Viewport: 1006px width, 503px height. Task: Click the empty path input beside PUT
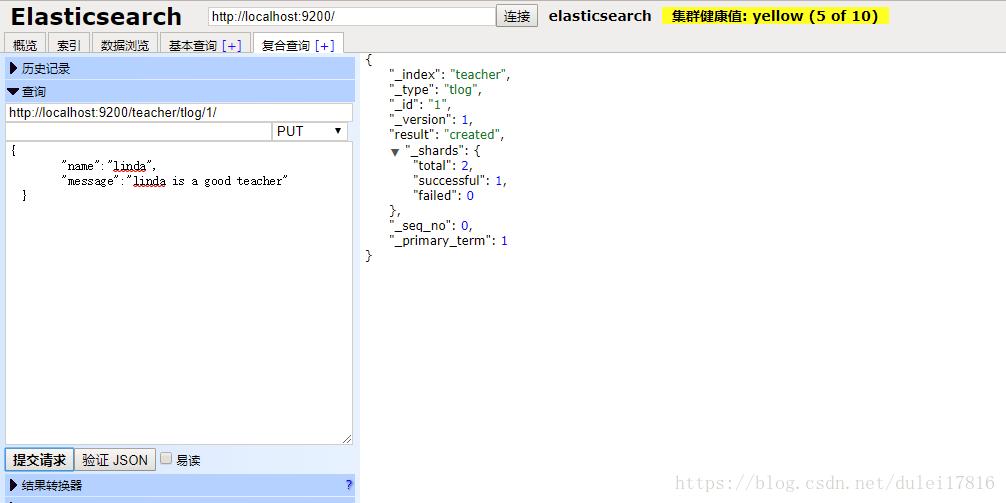click(x=139, y=131)
